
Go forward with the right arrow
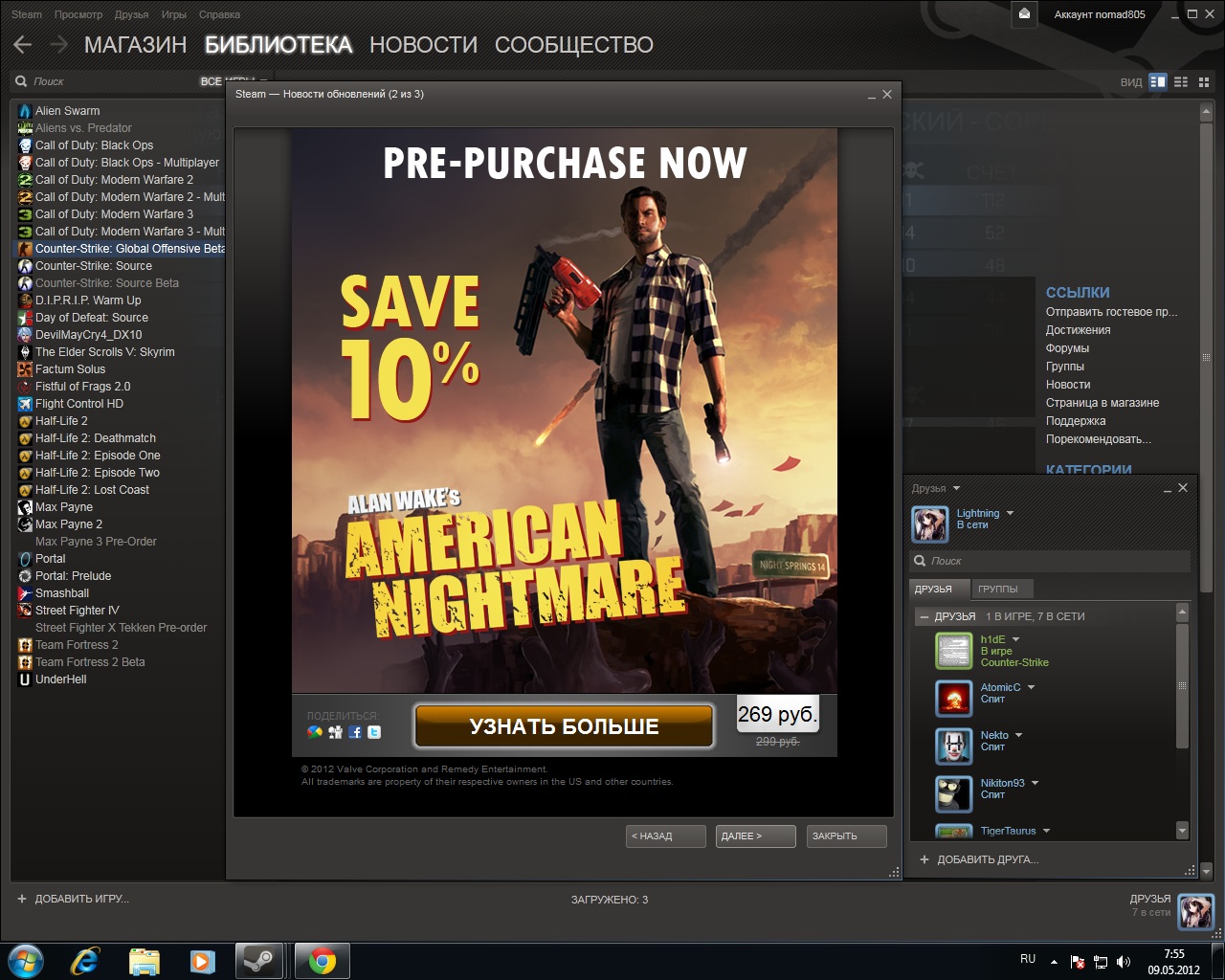coord(58,44)
